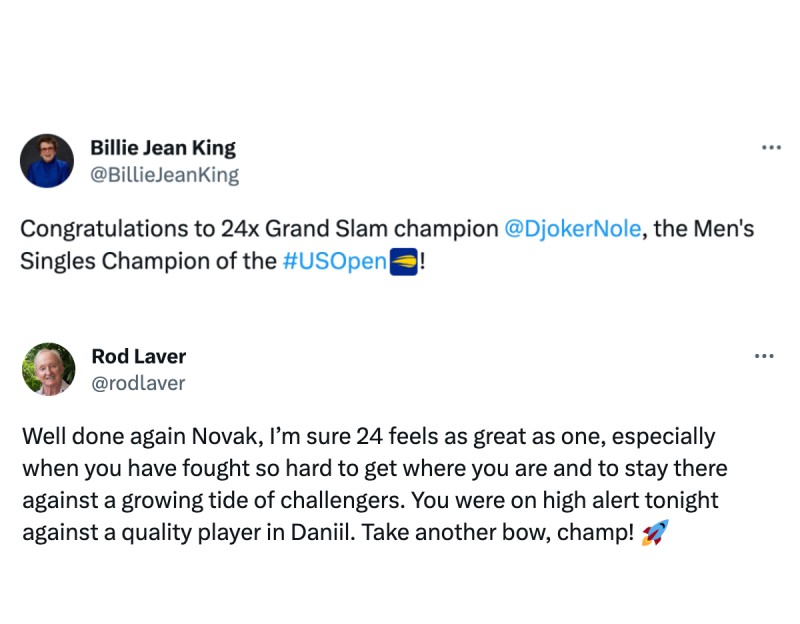Image resolution: width=800 pixels, height=624 pixels.
Task: Open Billie Jean King's profile picture
Action: pos(47,161)
